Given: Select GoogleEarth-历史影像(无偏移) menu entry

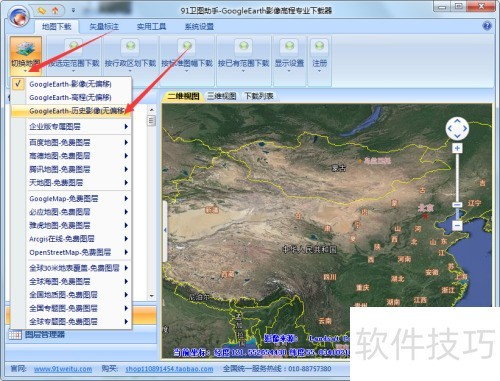Looking at the screenshot, I should pyautogui.click(x=71, y=111).
